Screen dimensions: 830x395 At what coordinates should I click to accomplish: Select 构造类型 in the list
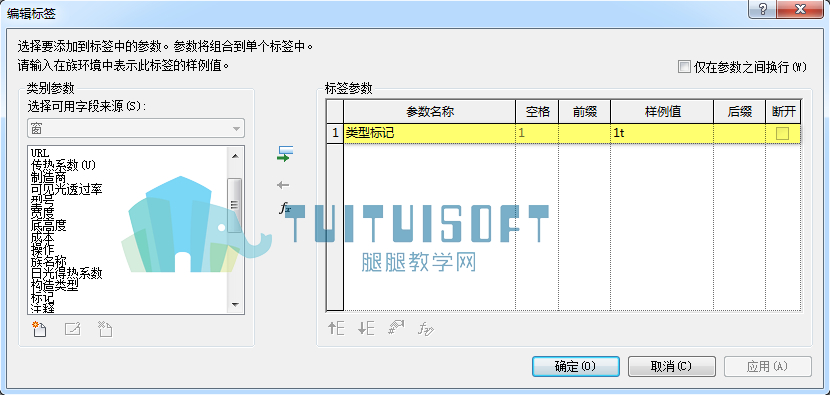point(55,286)
